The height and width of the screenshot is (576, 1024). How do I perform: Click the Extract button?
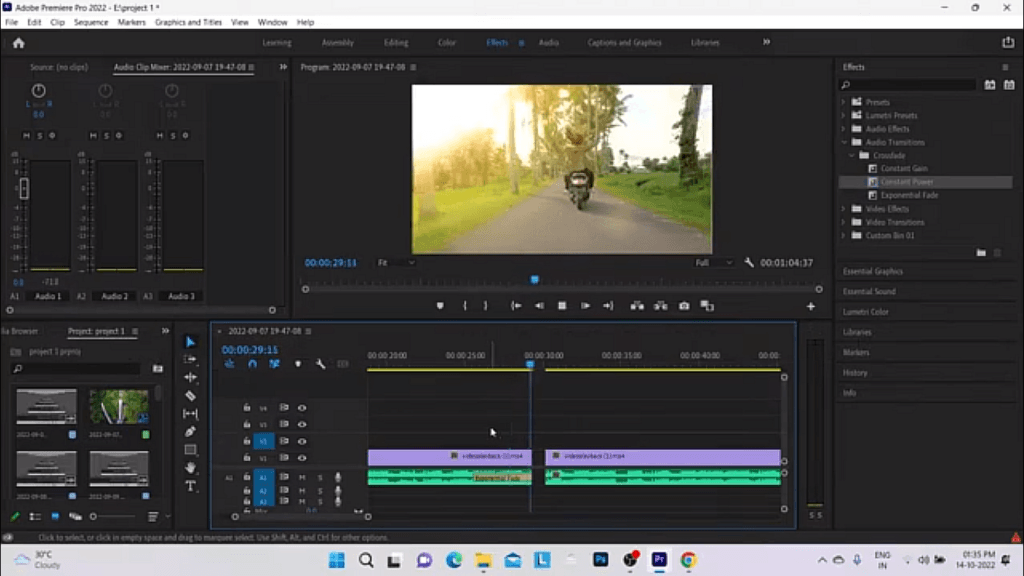(660, 306)
